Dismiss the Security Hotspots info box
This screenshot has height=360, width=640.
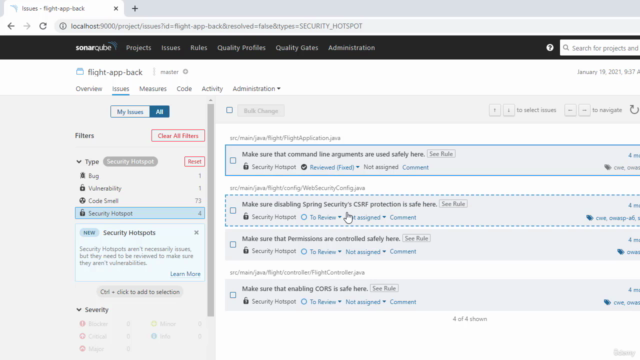[x=196, y=232]
